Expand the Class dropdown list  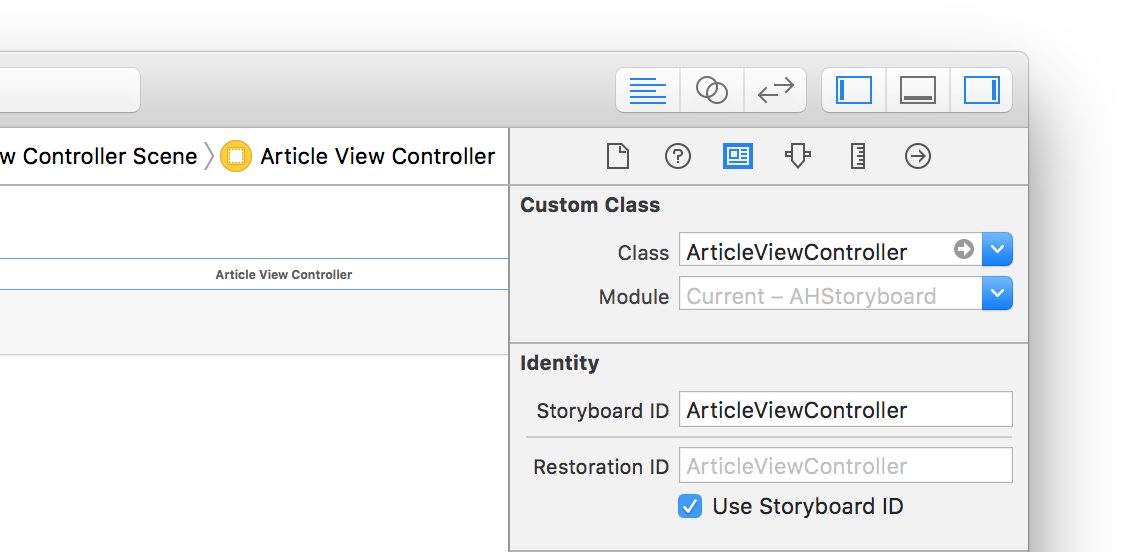(998, 250)
